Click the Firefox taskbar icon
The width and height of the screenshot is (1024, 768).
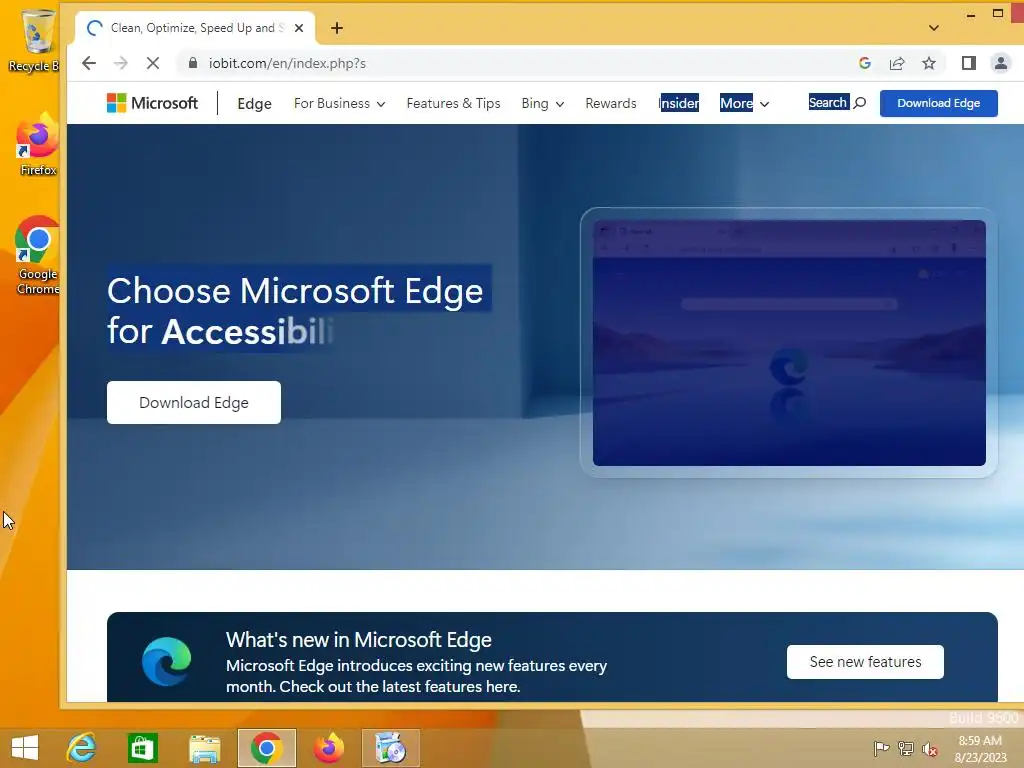[x=328, y=748]
